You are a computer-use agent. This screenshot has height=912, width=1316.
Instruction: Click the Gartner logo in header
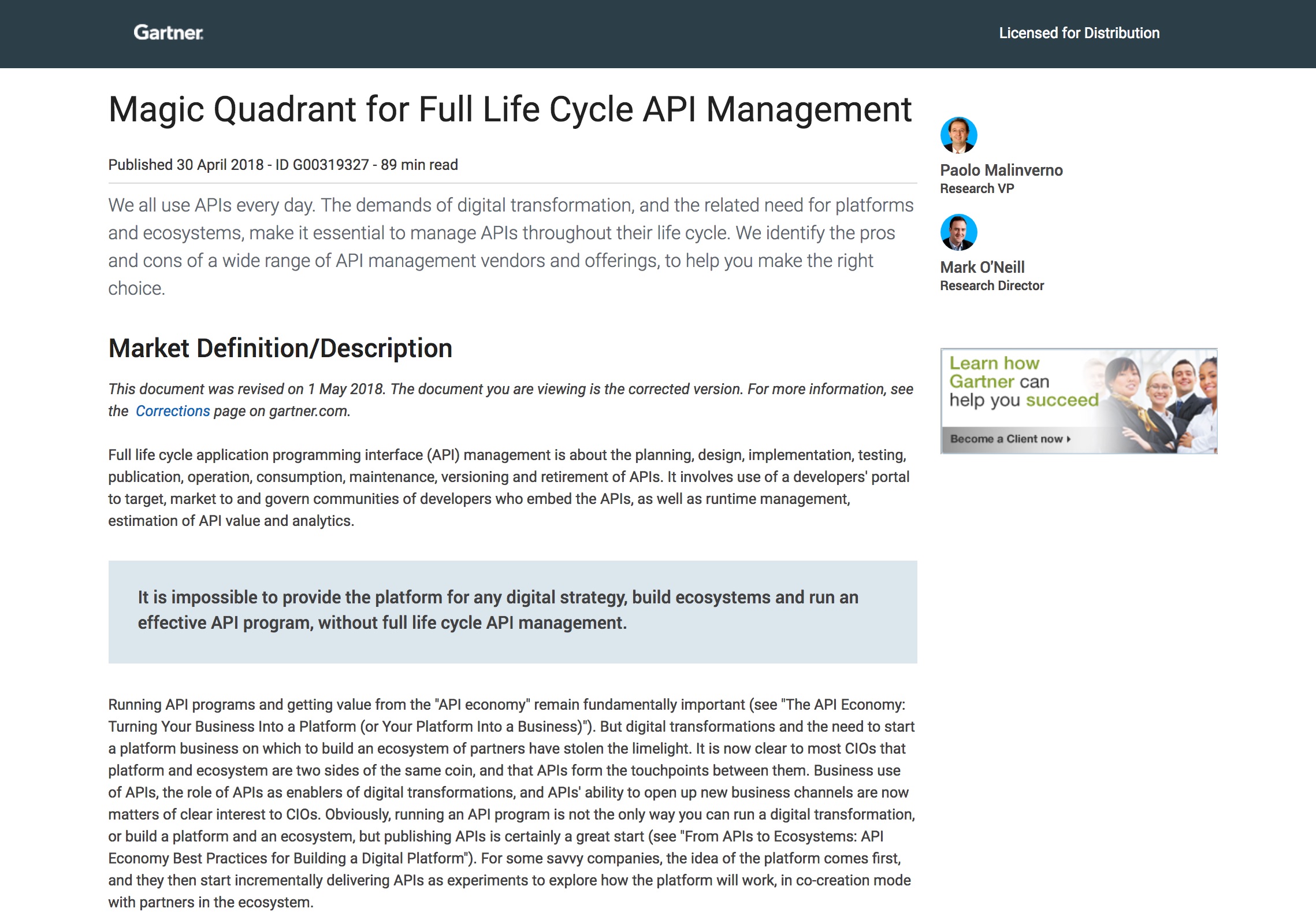pos(168,32)
